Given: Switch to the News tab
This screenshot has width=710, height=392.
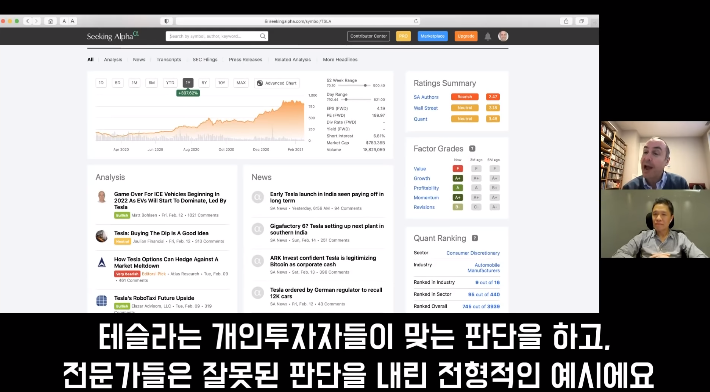Looking at the screenshot, I should click(139, 59).
